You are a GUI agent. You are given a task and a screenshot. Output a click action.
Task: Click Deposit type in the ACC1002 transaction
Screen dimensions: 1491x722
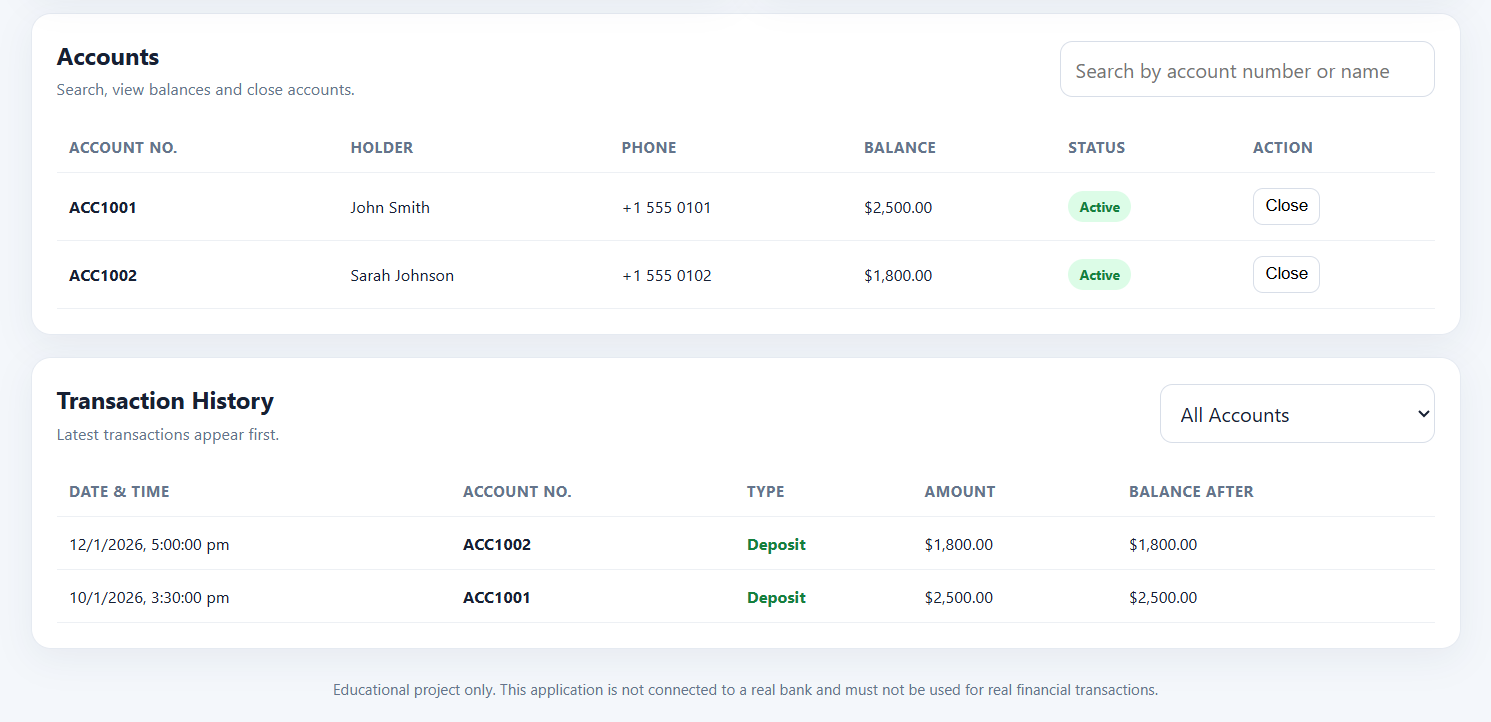click(x=776, y=545)
